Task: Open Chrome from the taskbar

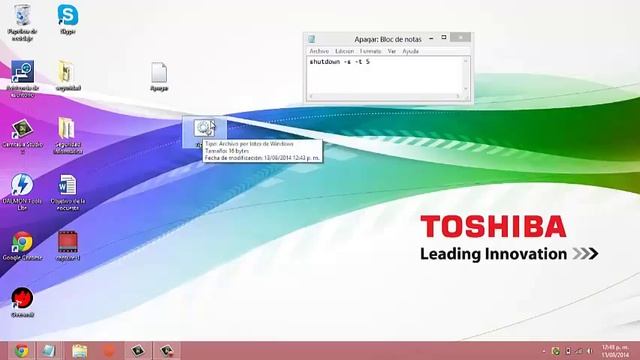Action: (22, 351)
